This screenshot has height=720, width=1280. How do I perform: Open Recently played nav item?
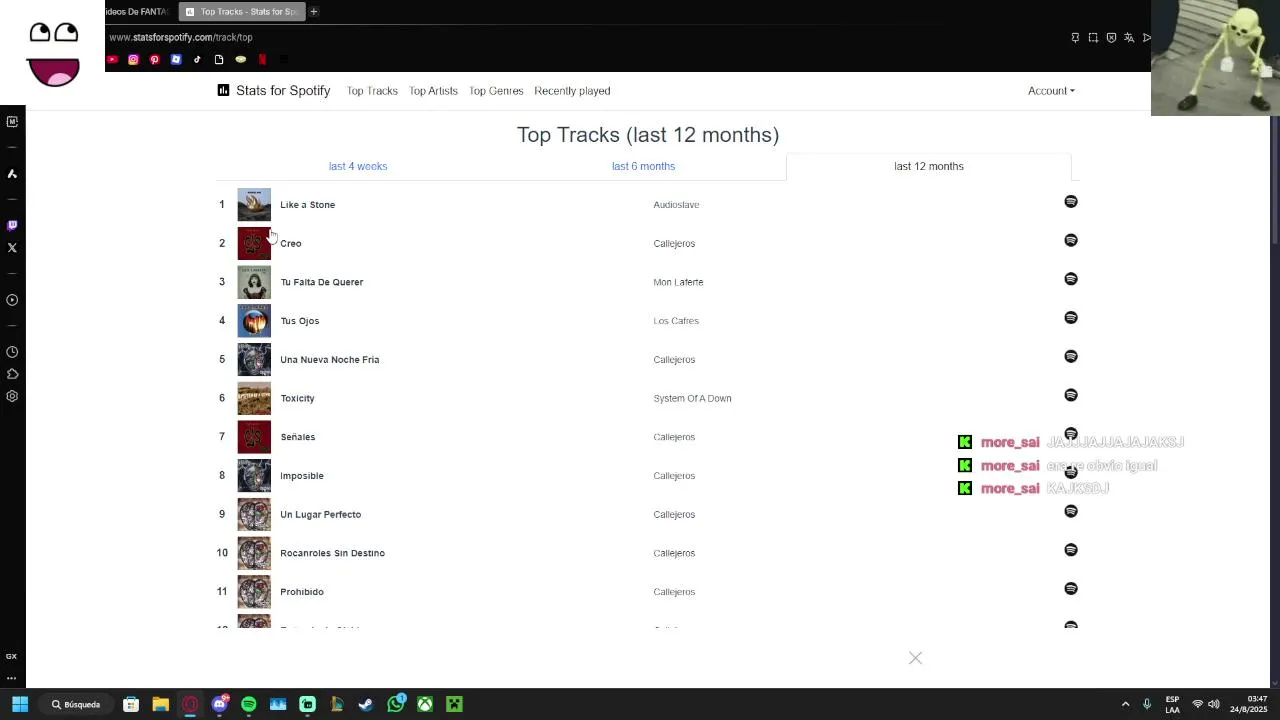point(572,90)
